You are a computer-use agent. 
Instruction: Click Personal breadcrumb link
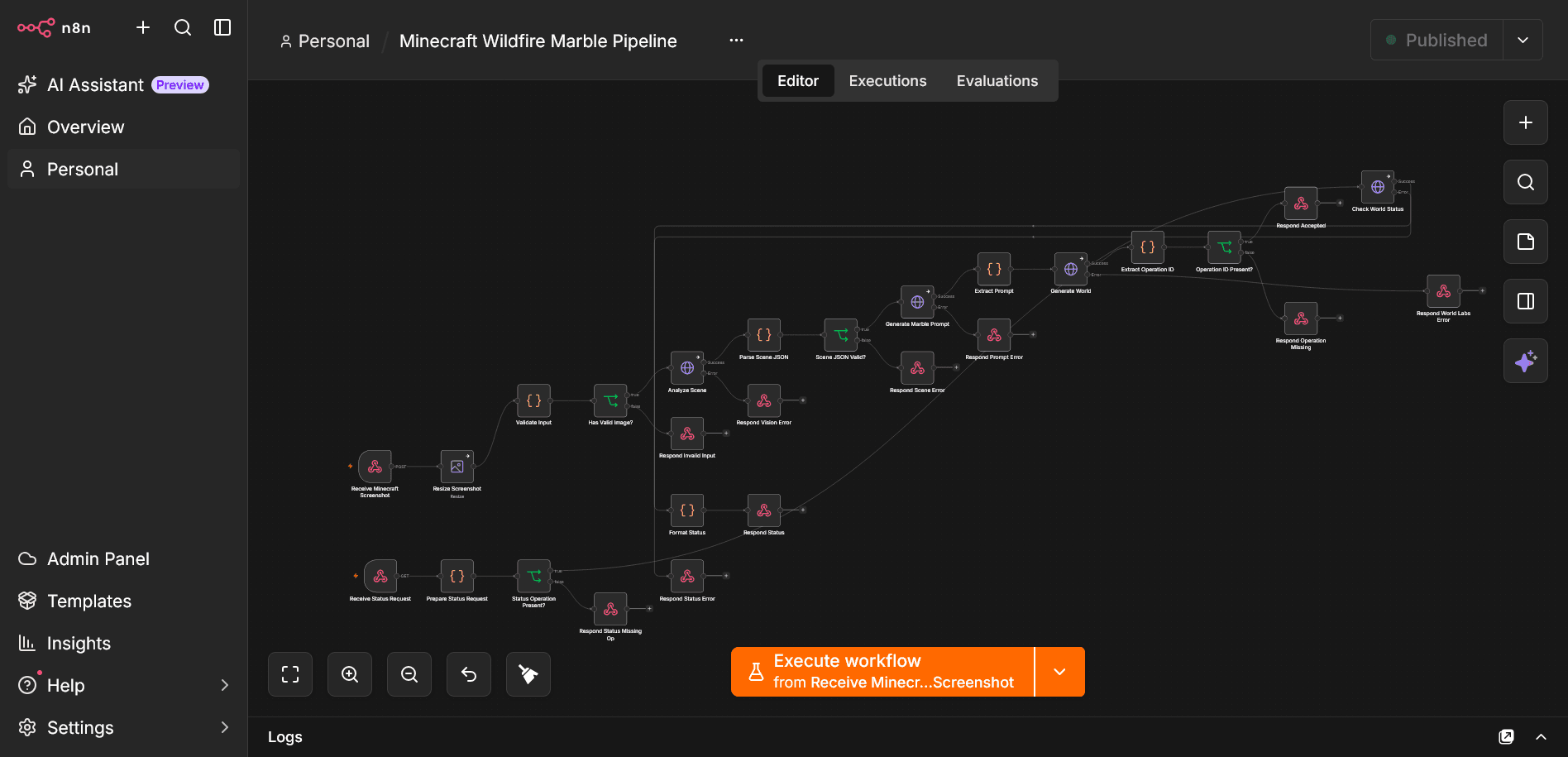coord(325,41)
